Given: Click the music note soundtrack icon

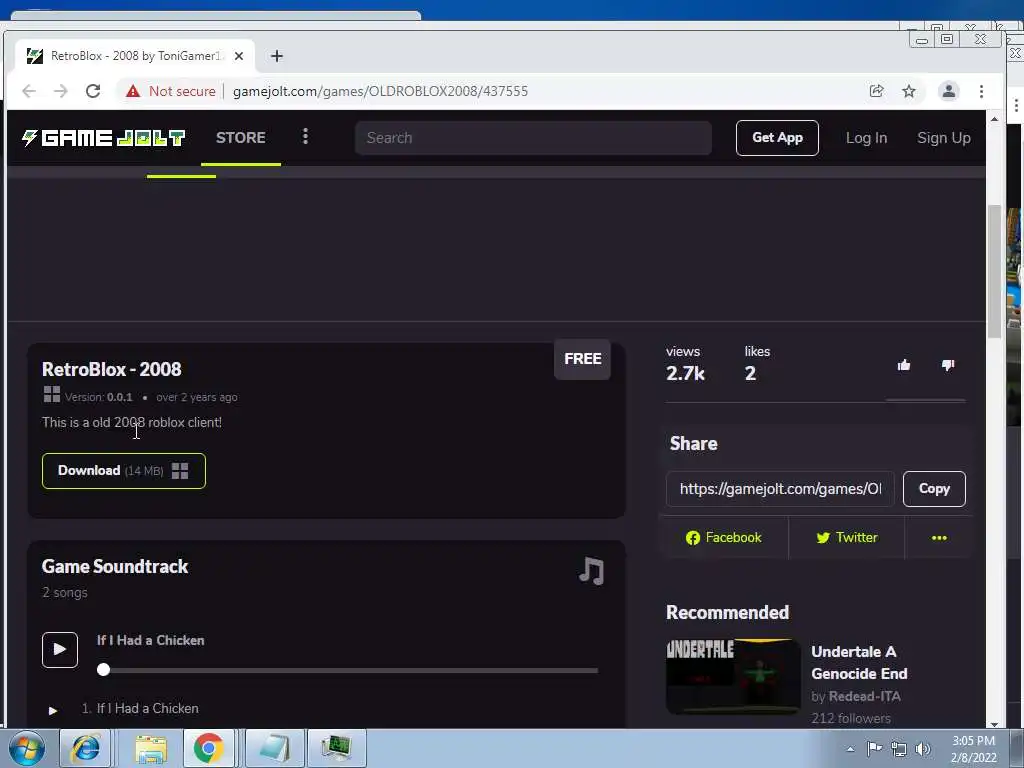Looking at the screenshot, I should click(x=592, y=571).
